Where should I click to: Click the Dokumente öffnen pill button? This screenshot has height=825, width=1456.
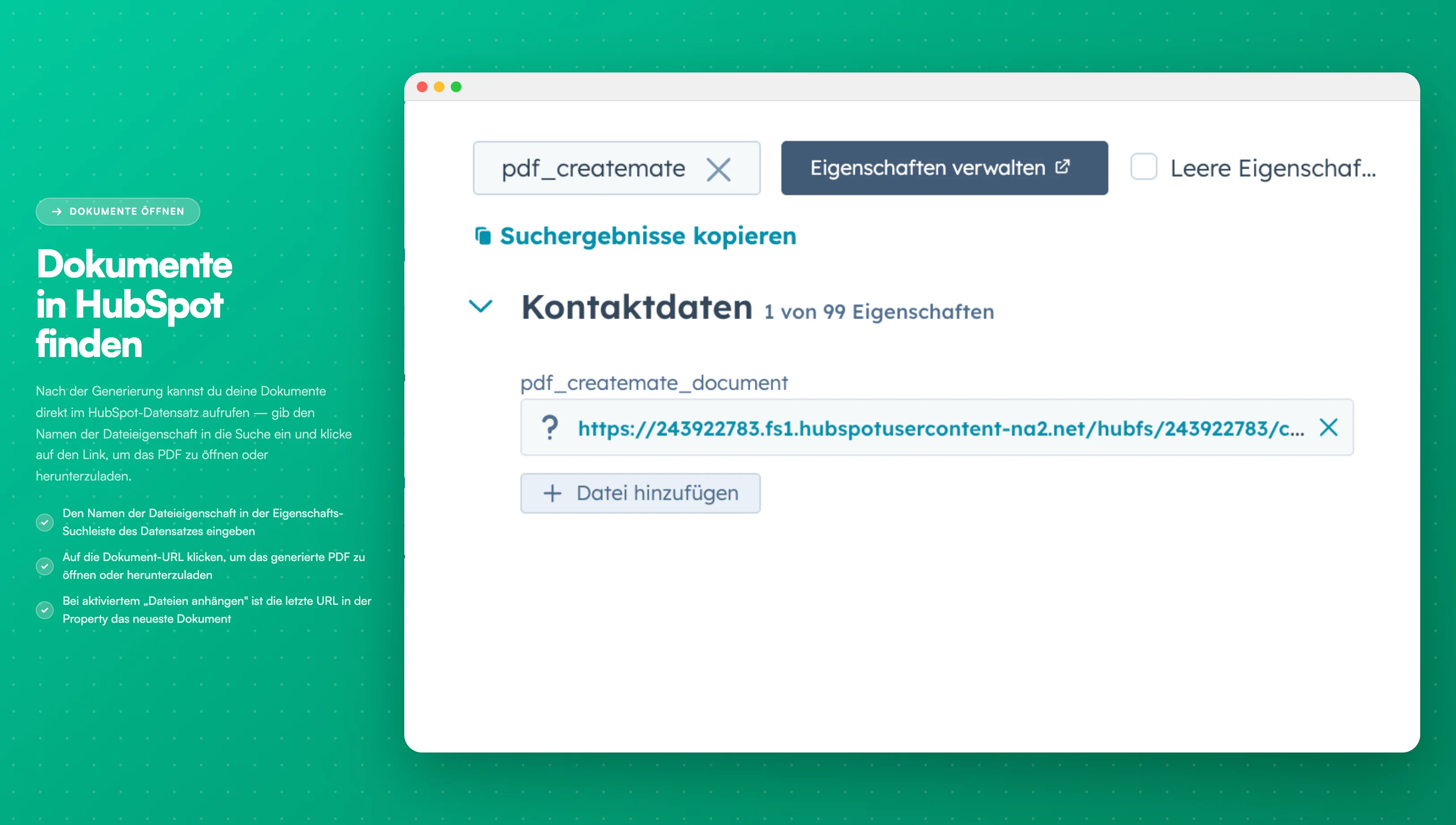pos(118,211)
